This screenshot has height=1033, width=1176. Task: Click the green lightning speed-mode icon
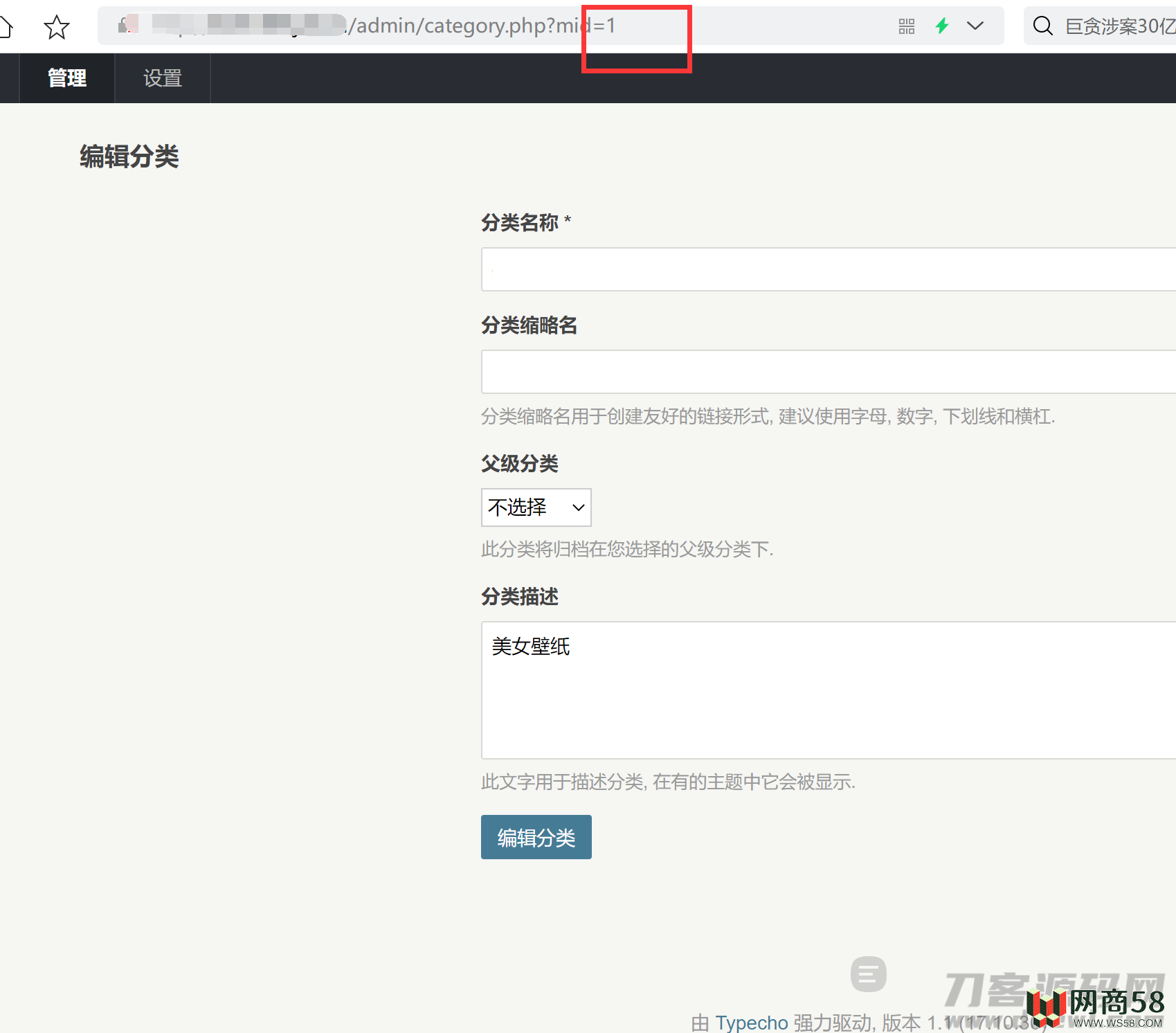point(942,26)
